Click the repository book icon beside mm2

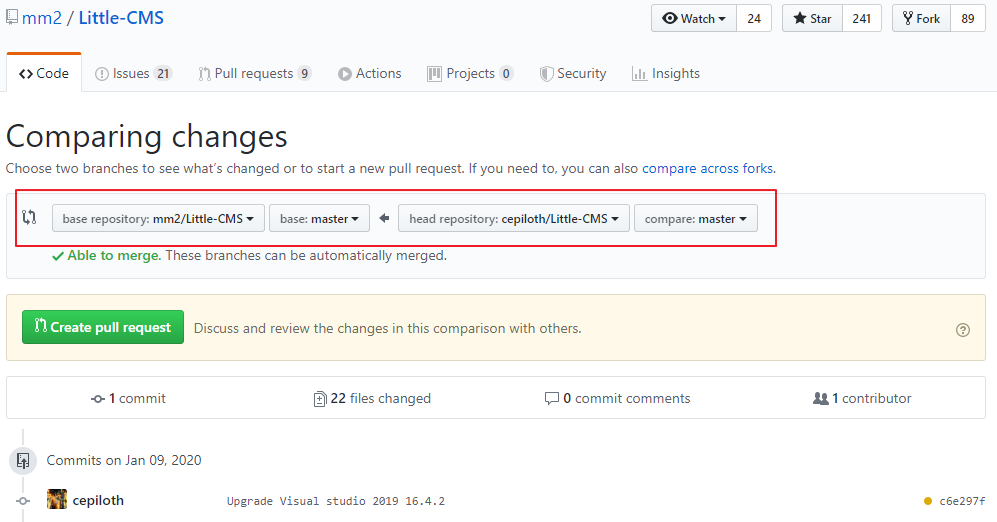tap(12, 17)
